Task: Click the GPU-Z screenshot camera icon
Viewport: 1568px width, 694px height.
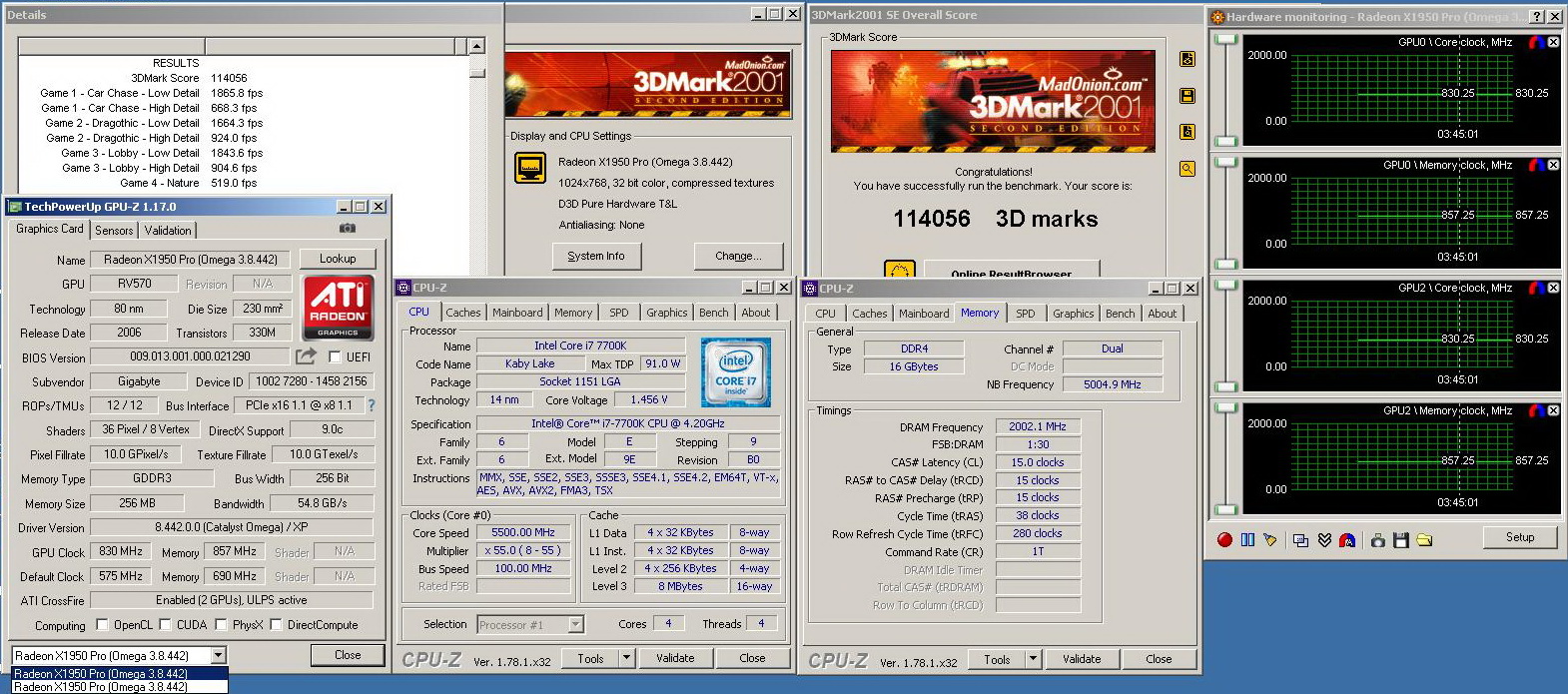Action: tap(348, 229)
